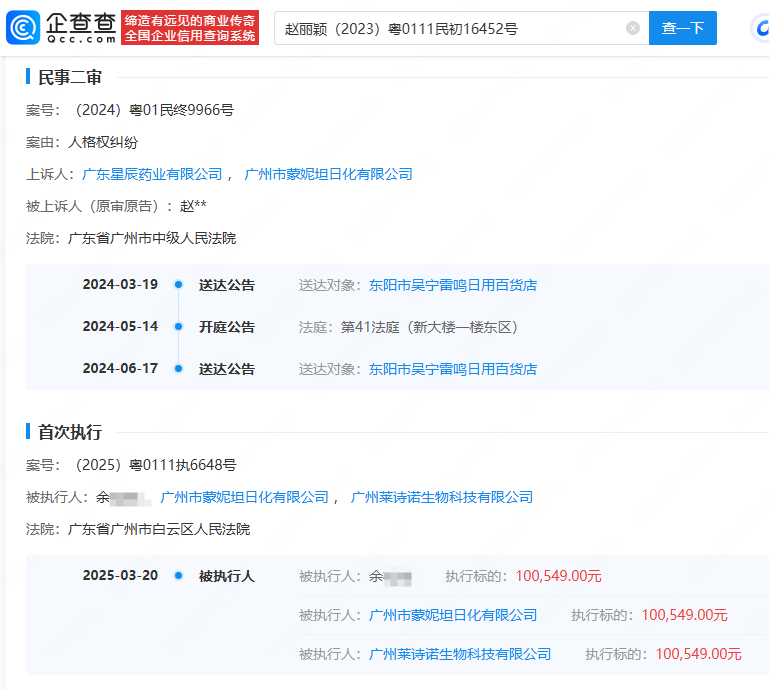Open 广东星辰药业有限公司 appellant link
This screenshot has width=769, height=689.
152,174
